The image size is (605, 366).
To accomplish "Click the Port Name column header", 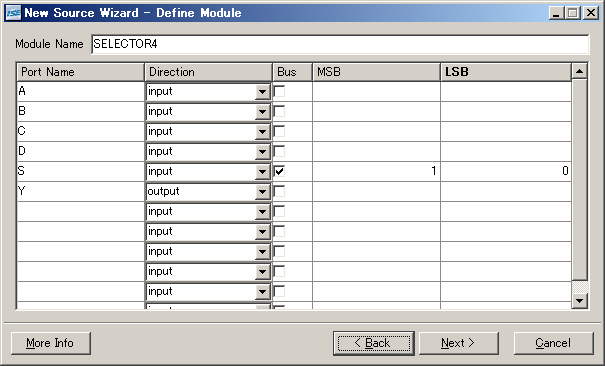I will pos(81,72).
